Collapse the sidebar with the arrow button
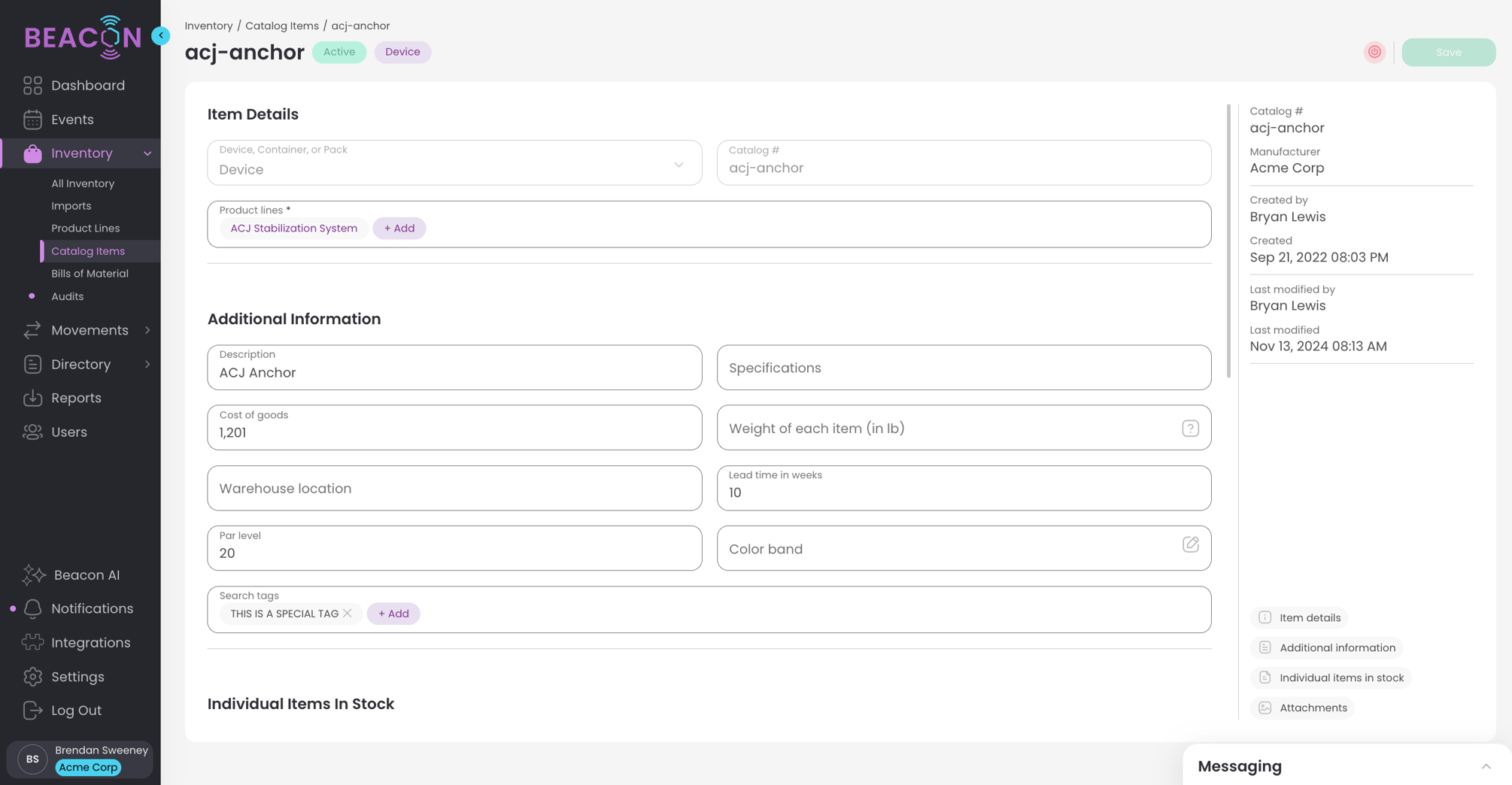 (x=160, y=35)
